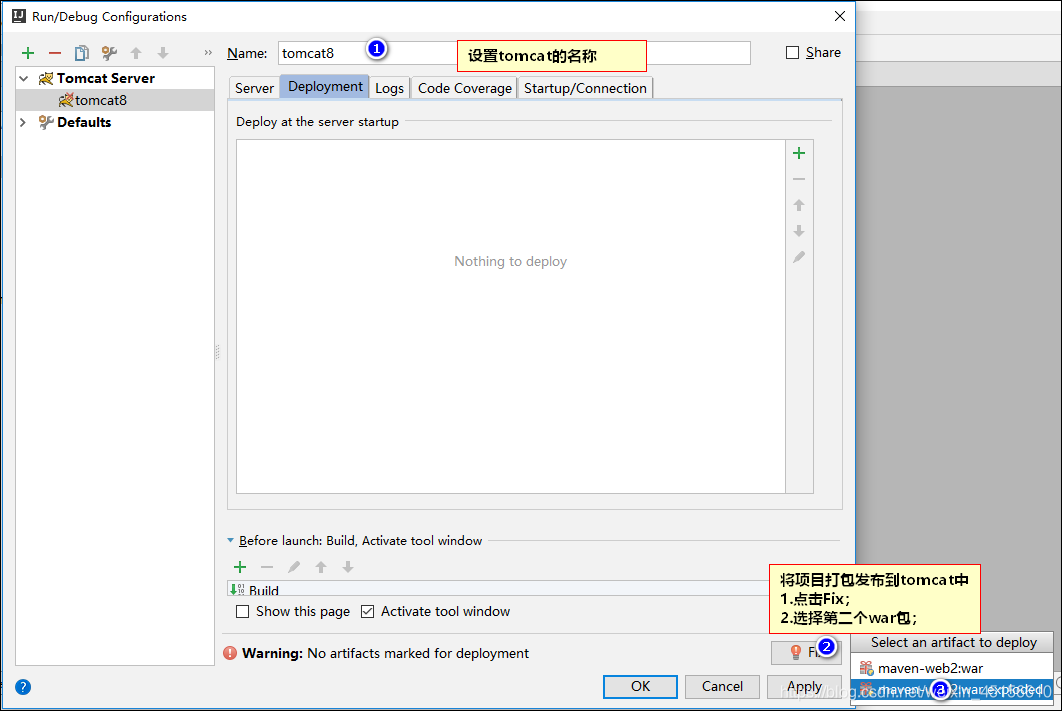Remove before launch task
Screen dimensions: 1062x711
click(x=267, y=567)
